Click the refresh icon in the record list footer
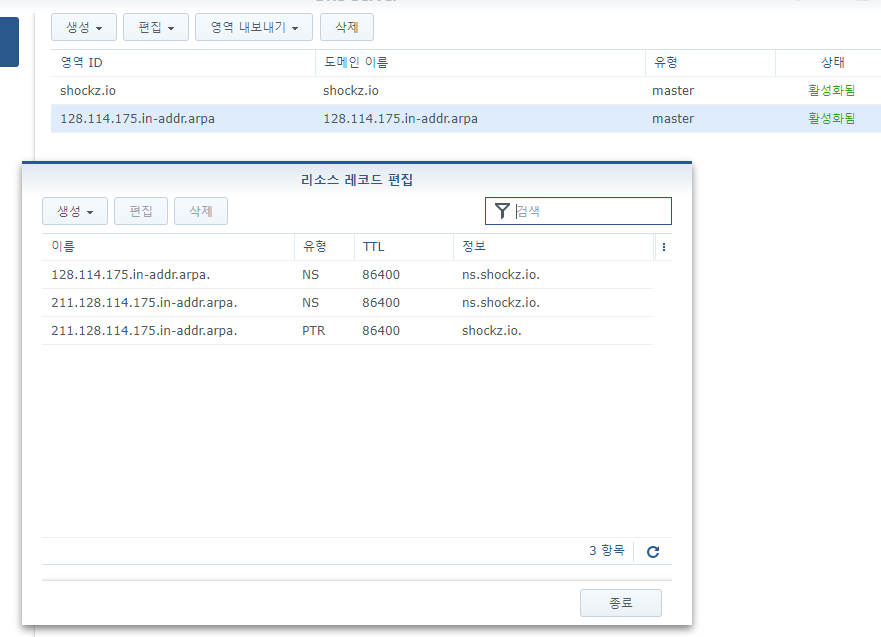 [653, 551]
